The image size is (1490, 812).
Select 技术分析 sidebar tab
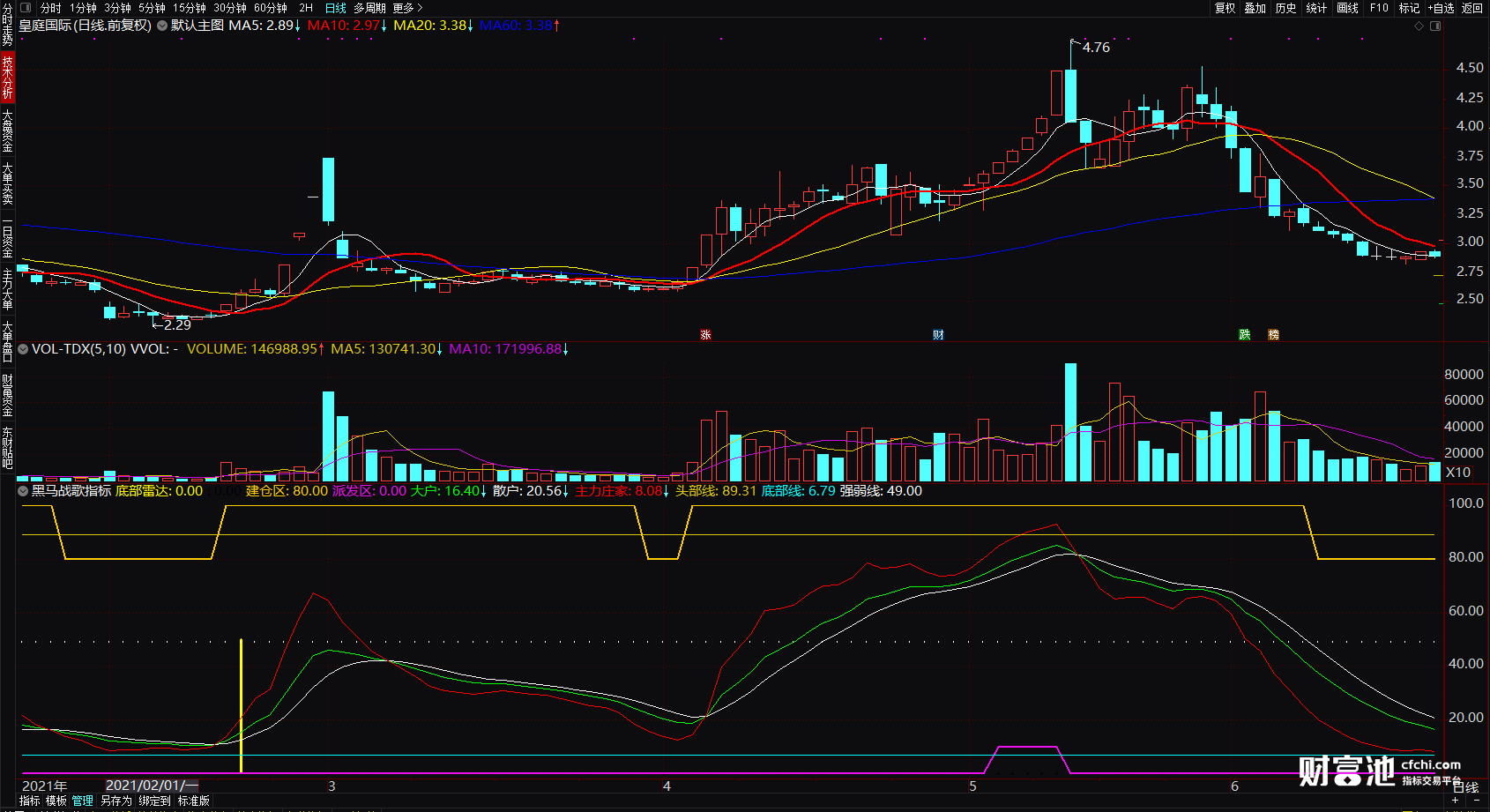(x=7, y=77)
